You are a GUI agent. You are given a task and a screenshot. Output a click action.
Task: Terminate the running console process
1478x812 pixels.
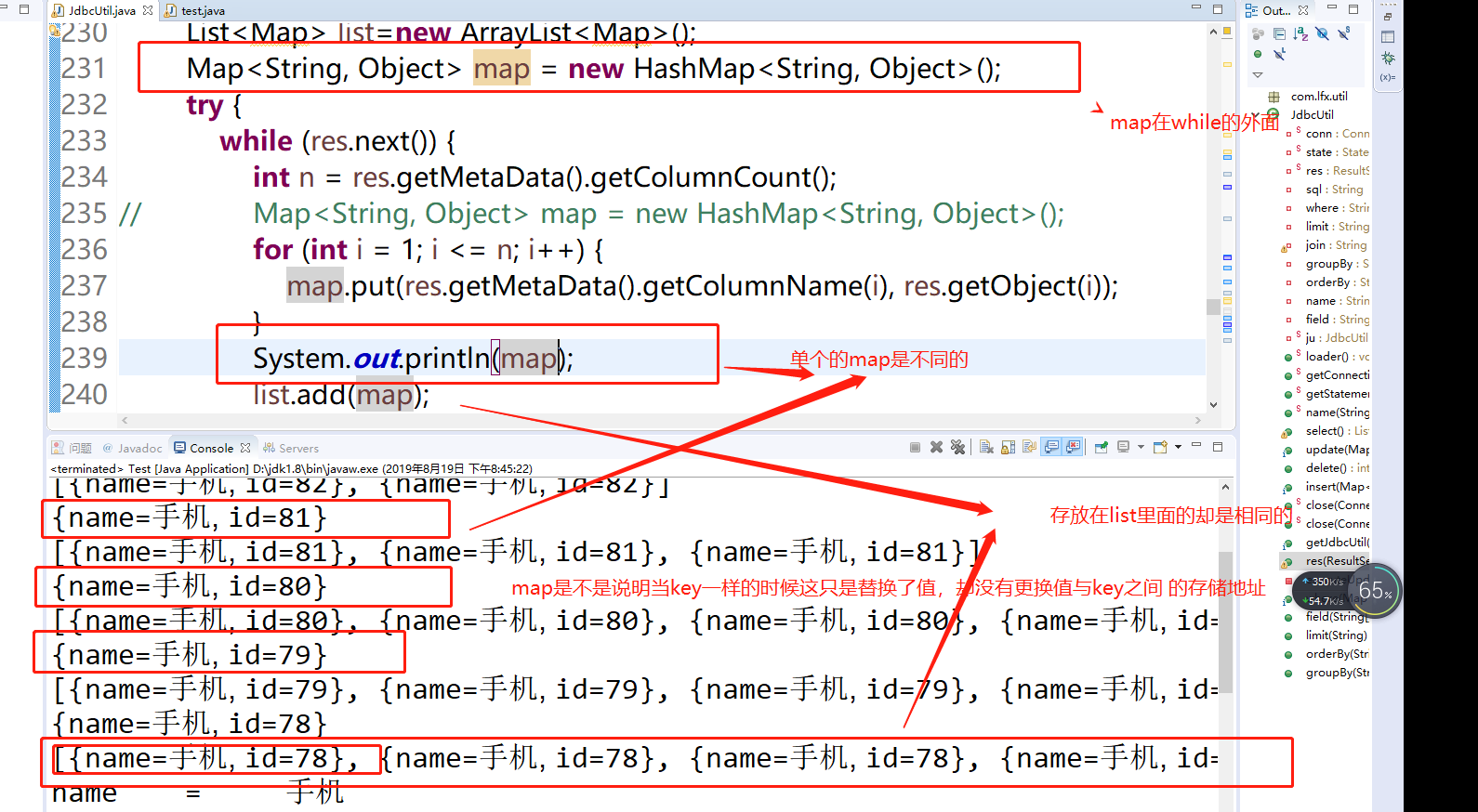coord(915,447)
